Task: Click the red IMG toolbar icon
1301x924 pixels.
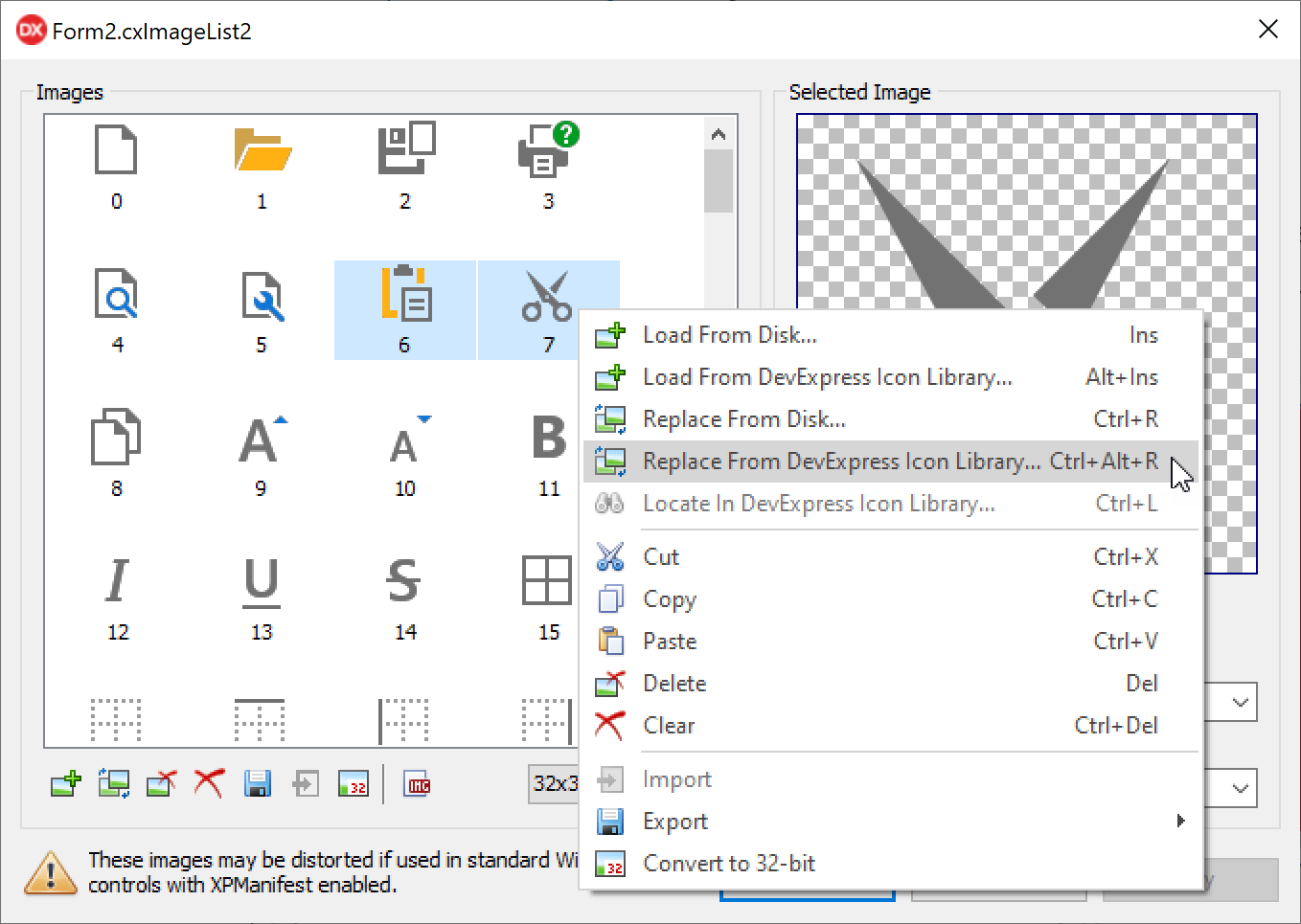Action: coord(418,784)
